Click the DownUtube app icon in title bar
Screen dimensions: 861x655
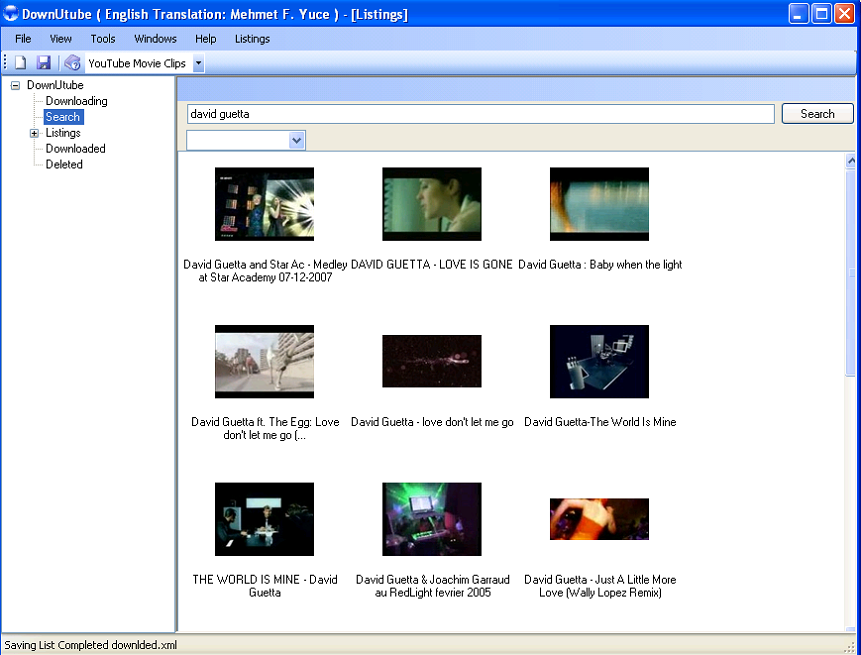click(10, 14)
